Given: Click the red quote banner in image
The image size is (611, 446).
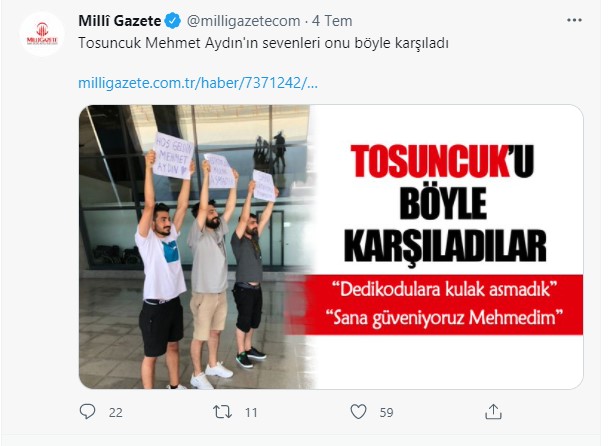Looking at the screenshot, I should click(444, 305).
